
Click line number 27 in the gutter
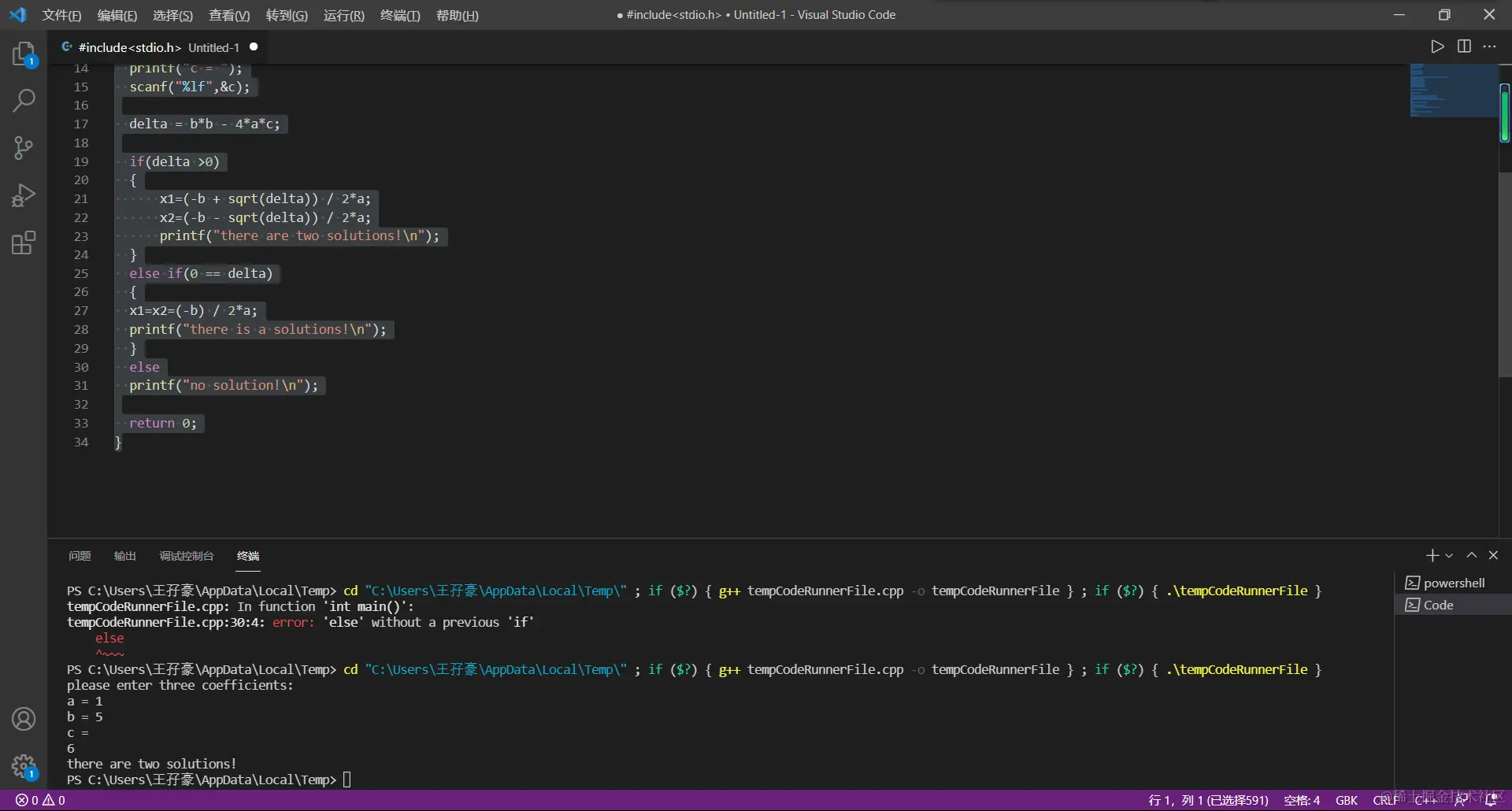81,310
